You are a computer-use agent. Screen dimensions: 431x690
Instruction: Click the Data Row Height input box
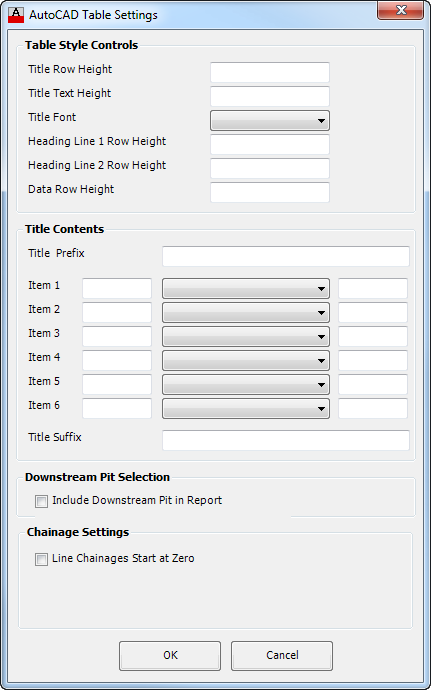270,192
